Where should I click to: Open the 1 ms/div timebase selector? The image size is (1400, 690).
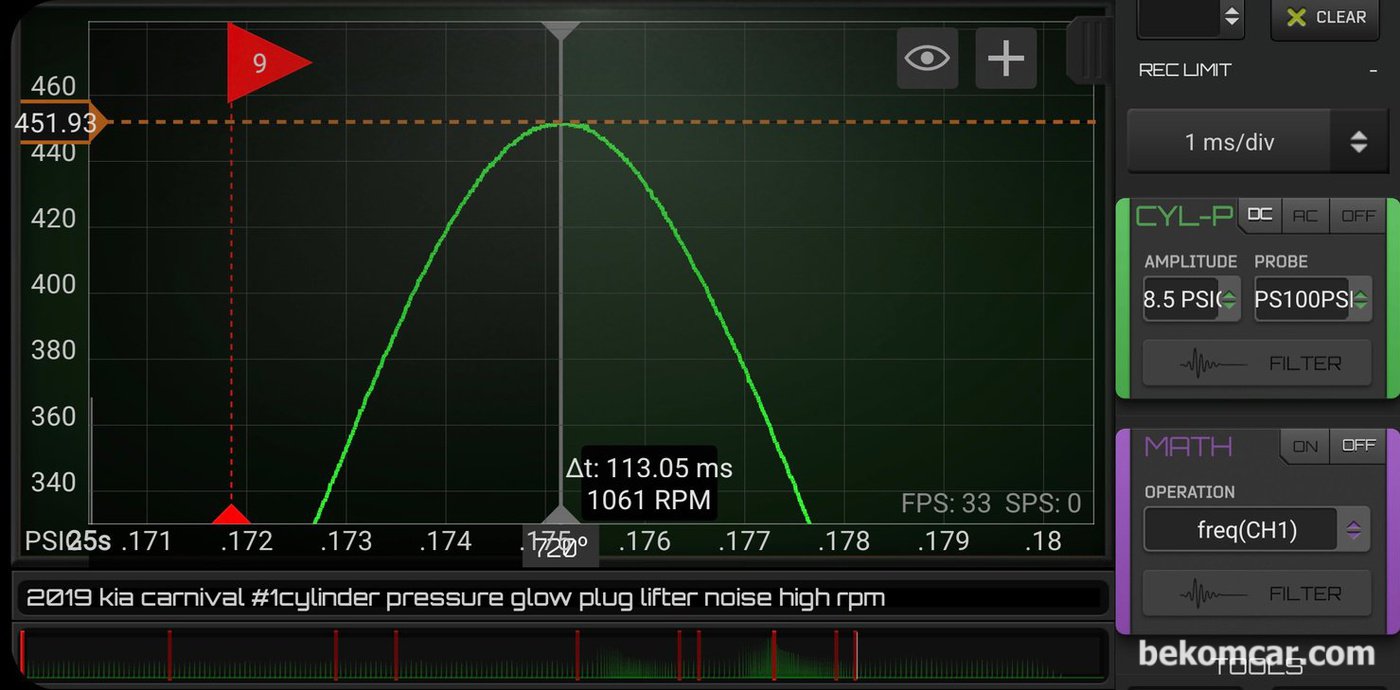(1258, 142)
